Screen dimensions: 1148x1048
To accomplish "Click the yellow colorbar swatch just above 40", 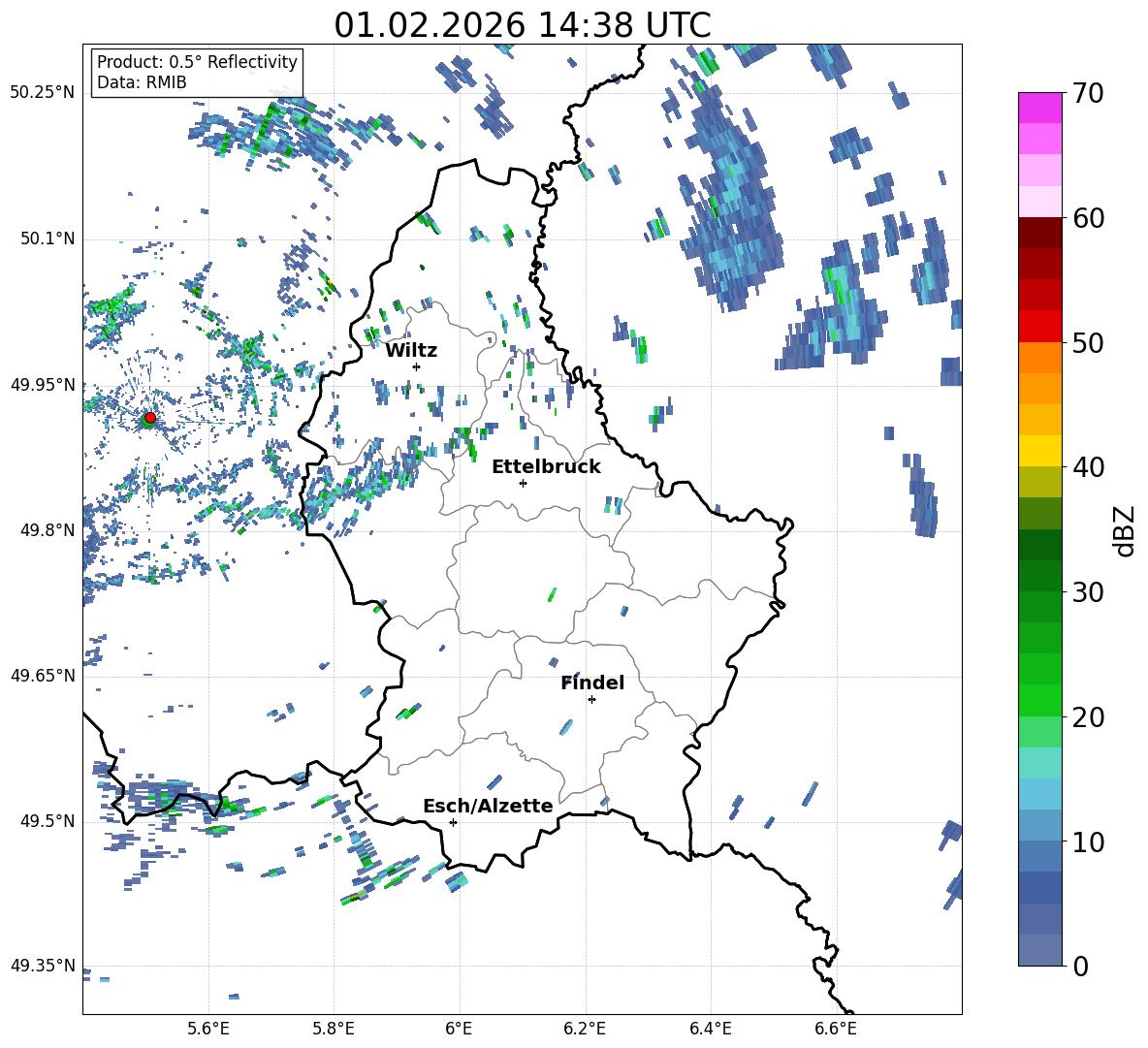I will click(1039, 451).
